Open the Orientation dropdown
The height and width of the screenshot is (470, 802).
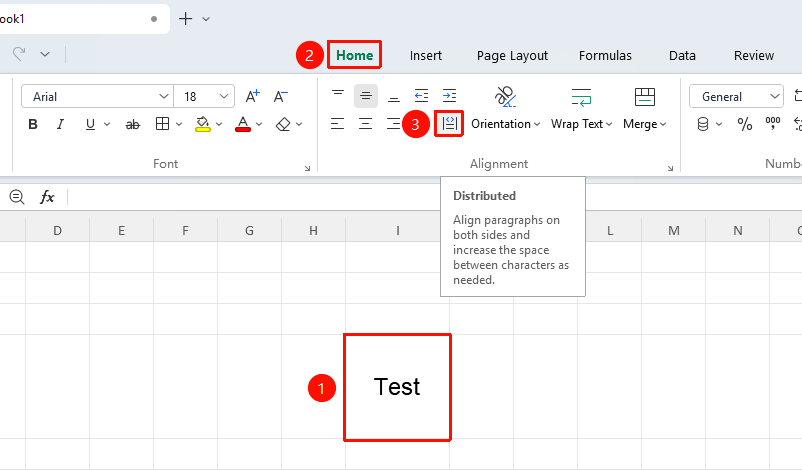click(537, 124)
